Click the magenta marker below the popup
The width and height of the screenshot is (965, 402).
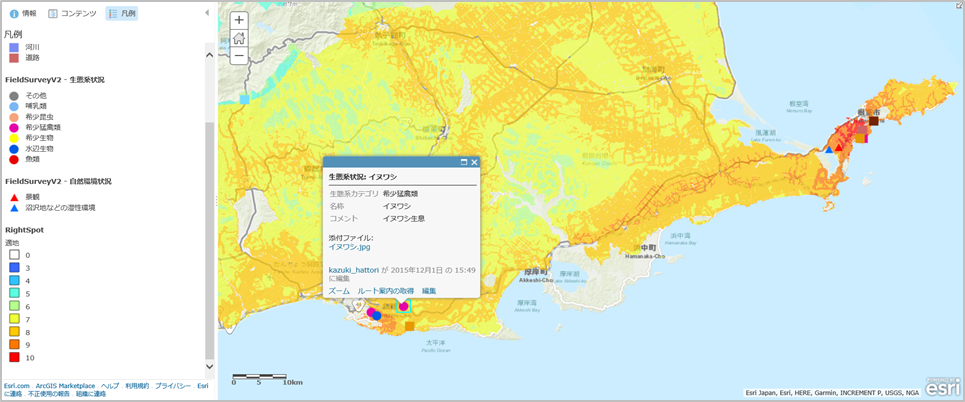(404, 306)
